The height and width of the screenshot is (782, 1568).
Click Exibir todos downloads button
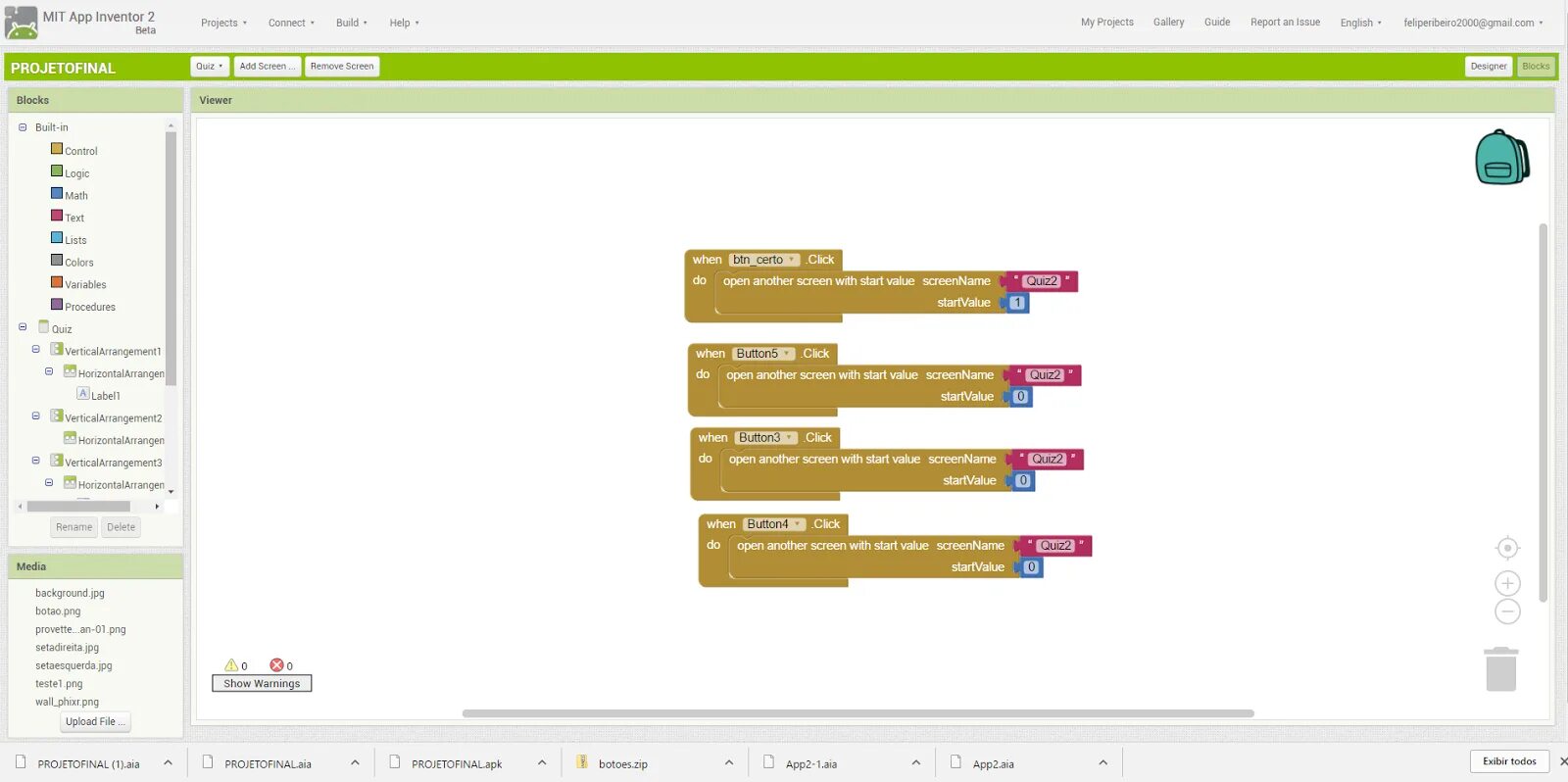tap(1509, 761)
